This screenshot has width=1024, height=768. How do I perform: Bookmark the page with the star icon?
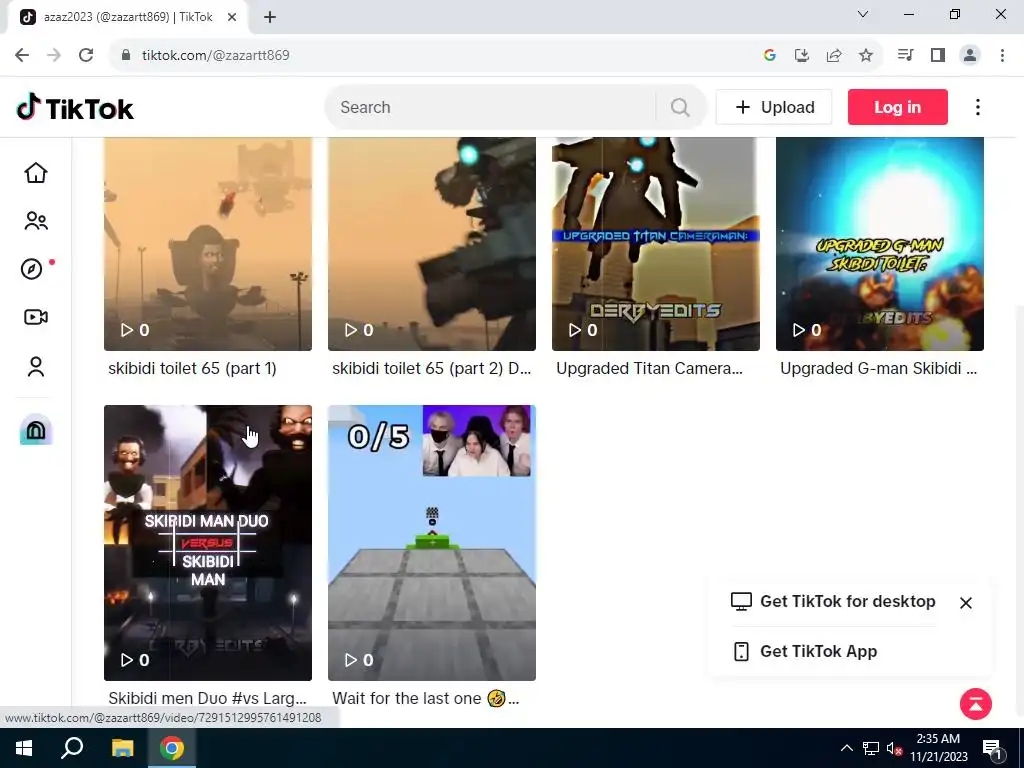[866, 56]
